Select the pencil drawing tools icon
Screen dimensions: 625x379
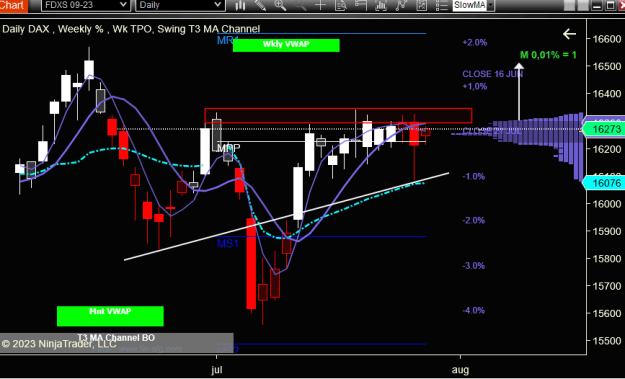click(260, 5)
